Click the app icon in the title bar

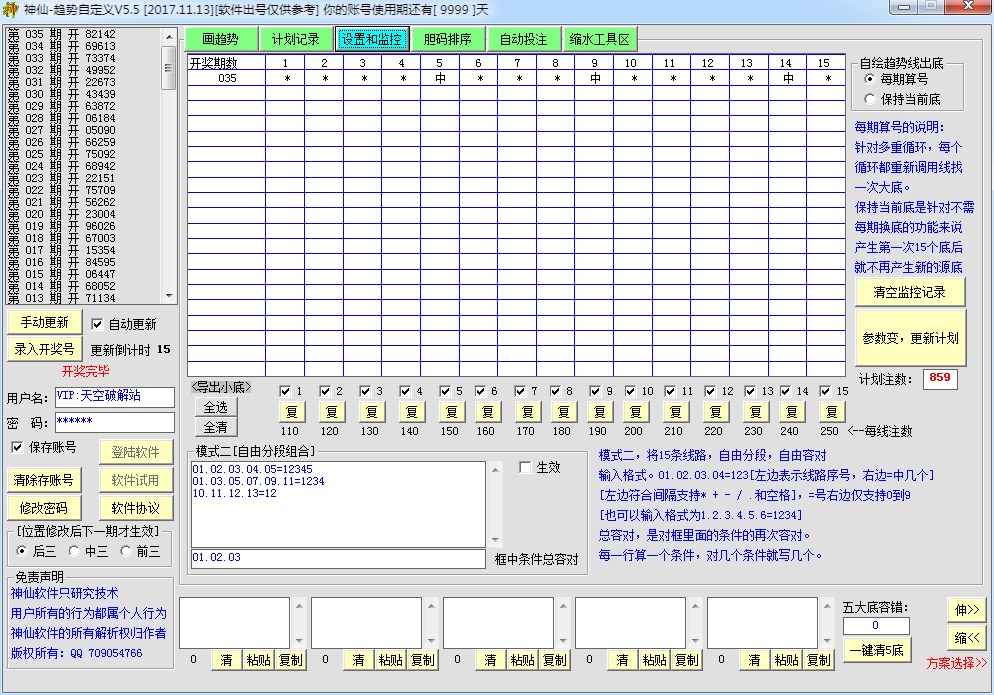point(10,9)
